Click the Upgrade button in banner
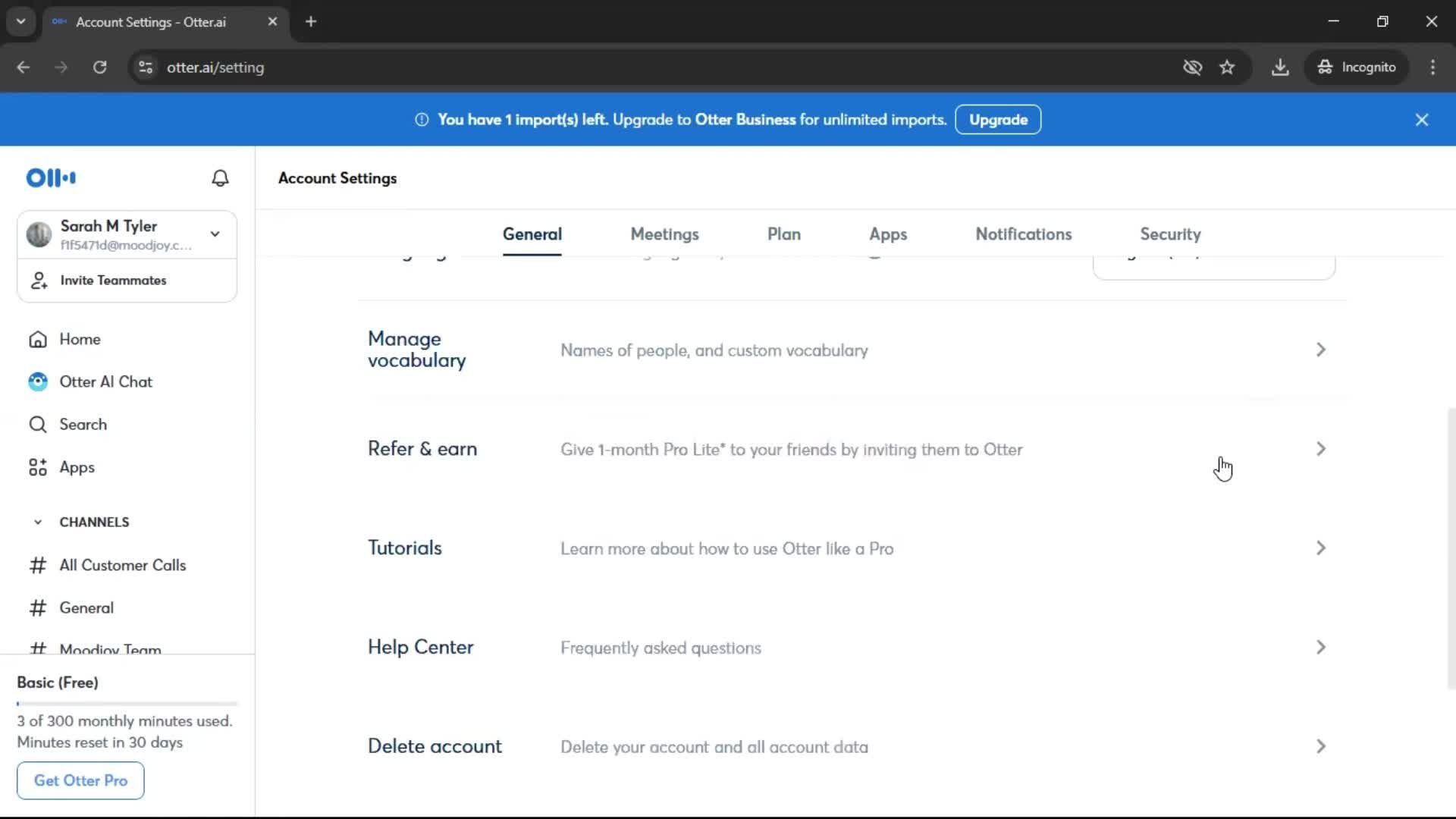The height and width of the screenshot is (819, 1456). click(x=998, y=120)
